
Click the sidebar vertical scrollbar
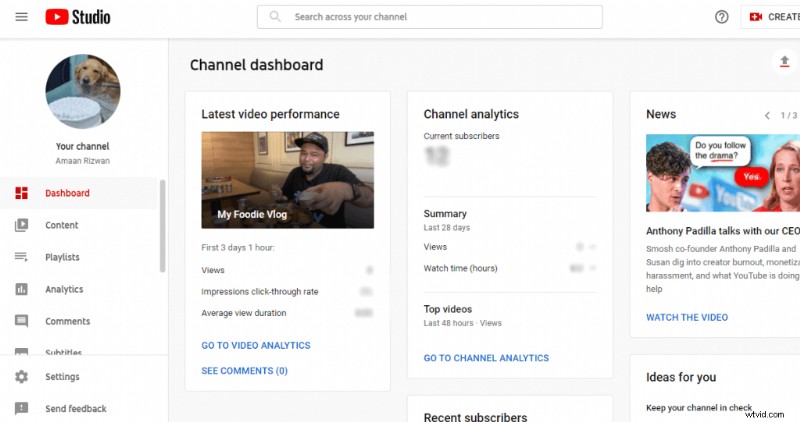point(162,226)
